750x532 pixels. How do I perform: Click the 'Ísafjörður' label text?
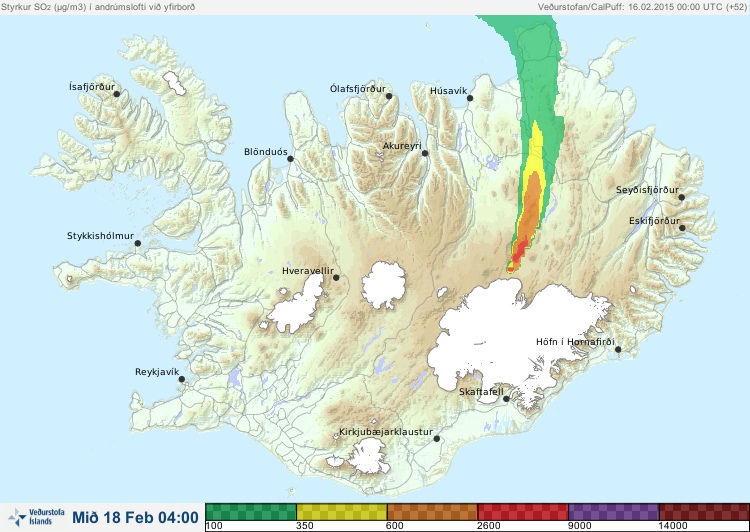92,87
